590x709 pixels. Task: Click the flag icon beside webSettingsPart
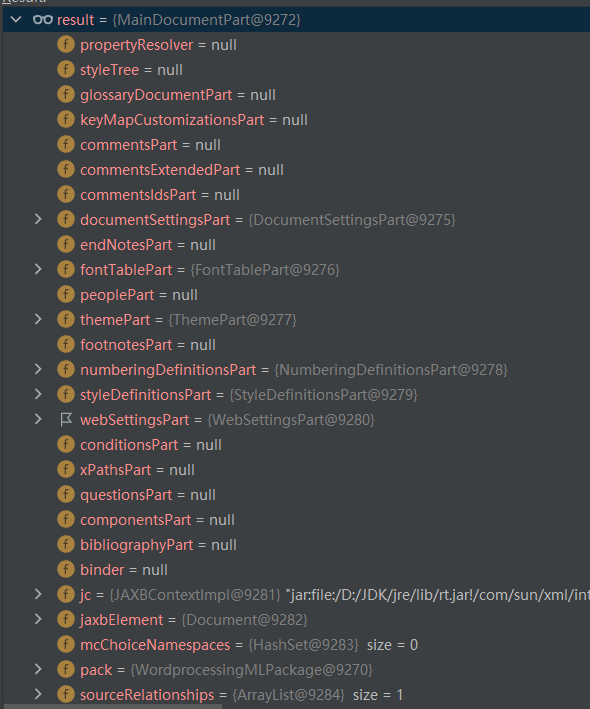[x=66, y=420]
